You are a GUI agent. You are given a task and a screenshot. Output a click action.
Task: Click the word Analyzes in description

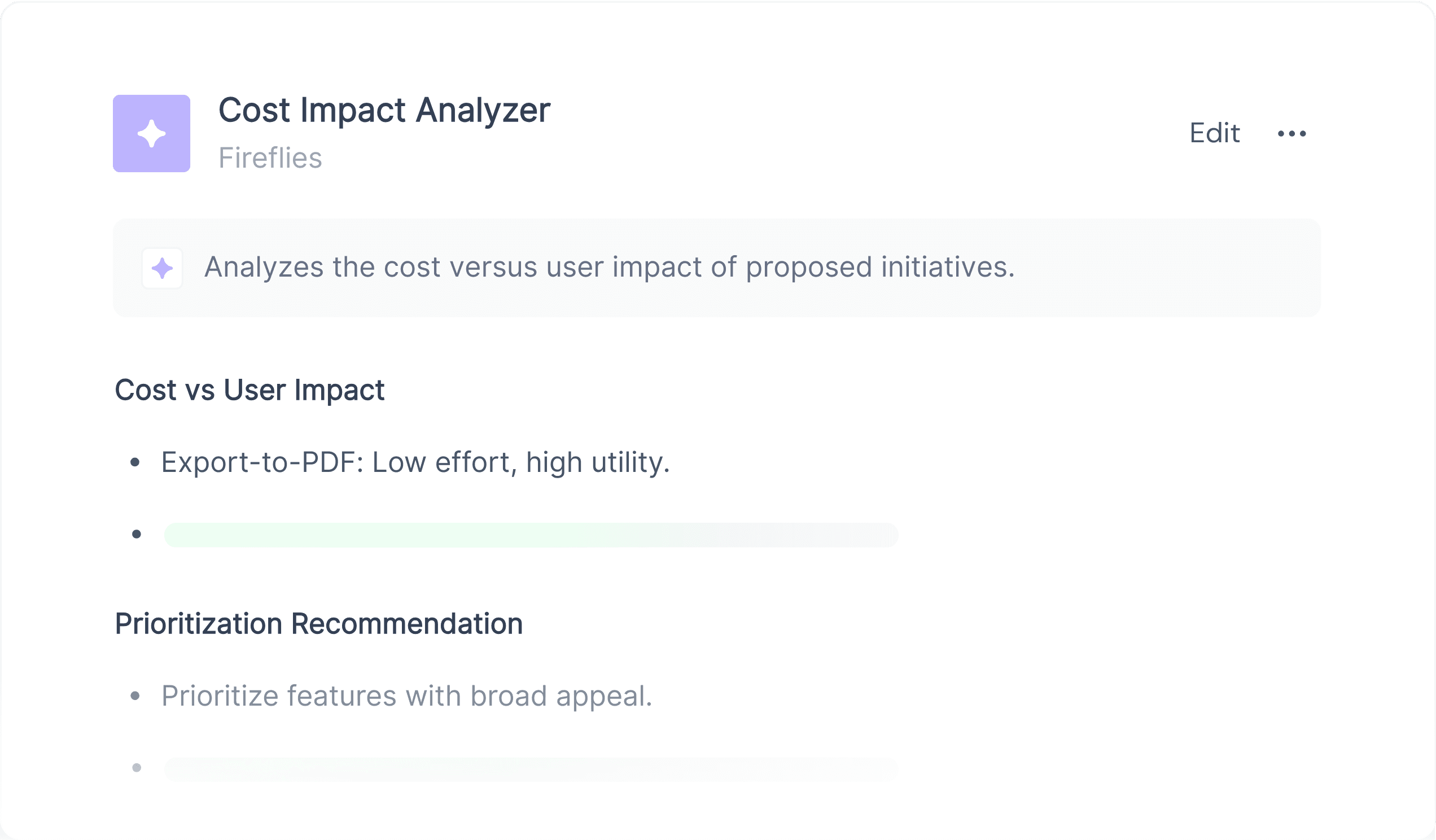(x=264, y=267)
